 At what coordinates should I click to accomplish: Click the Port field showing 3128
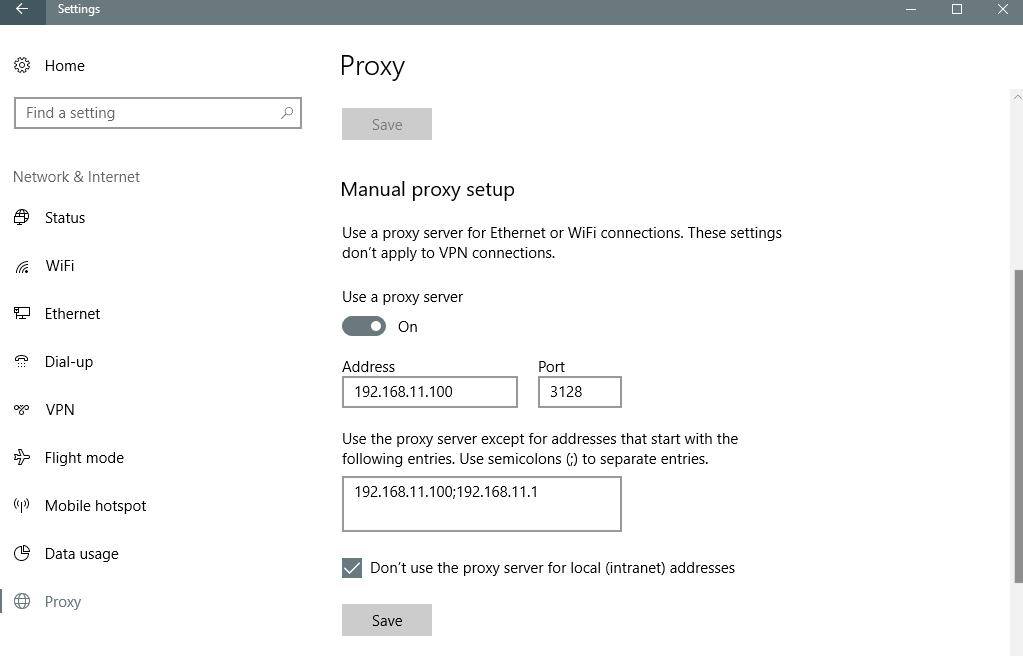tap(579, 392)
